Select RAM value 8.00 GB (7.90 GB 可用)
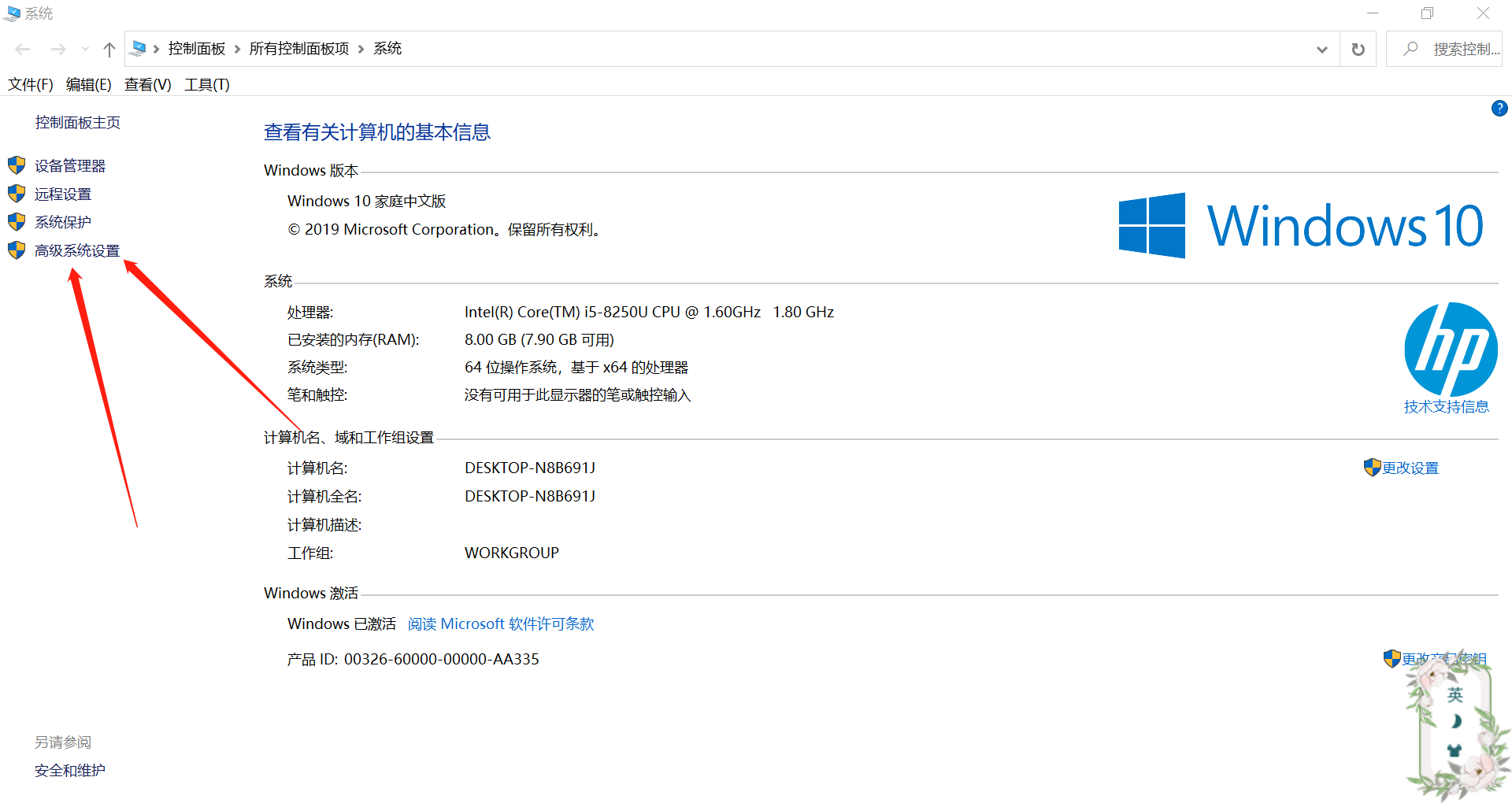The width and height of the screenshot is (1512, 803). (x=539, y=340)
